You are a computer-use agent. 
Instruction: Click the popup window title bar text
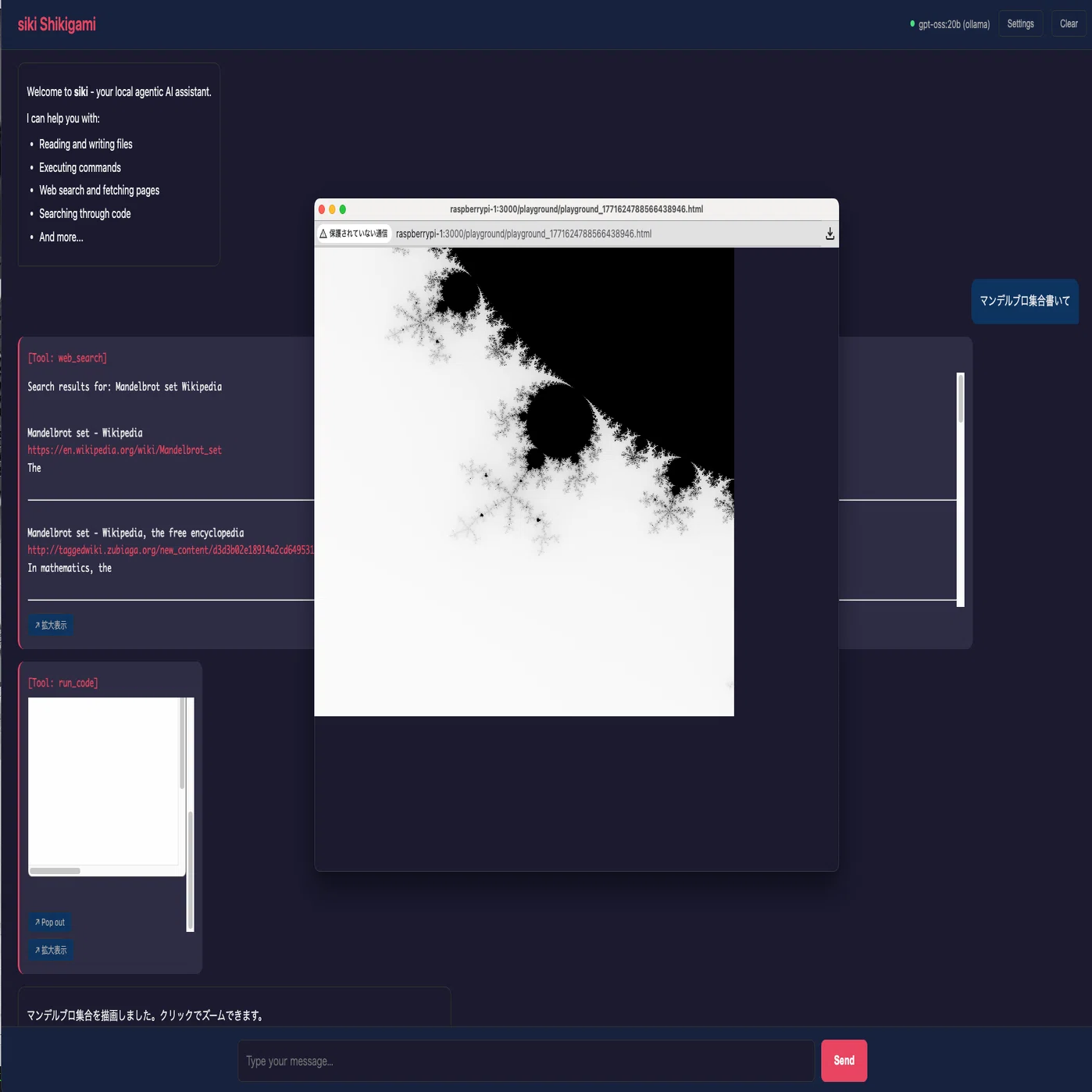click(576, 209)
